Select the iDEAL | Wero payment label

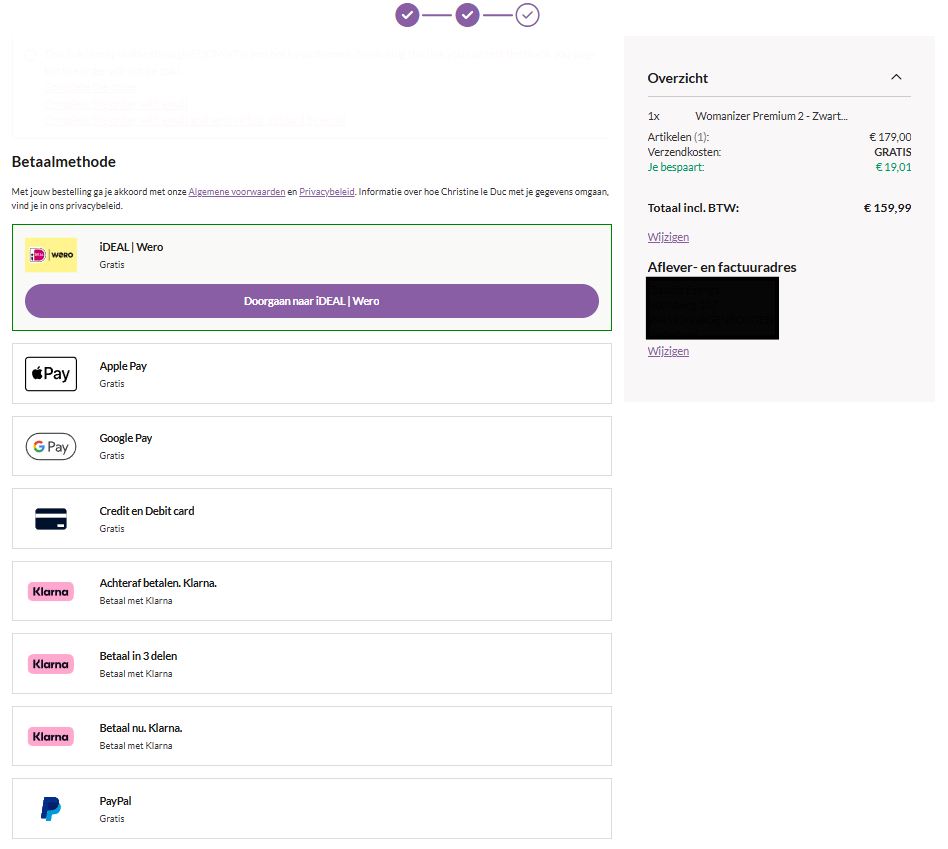coord(131,247)
